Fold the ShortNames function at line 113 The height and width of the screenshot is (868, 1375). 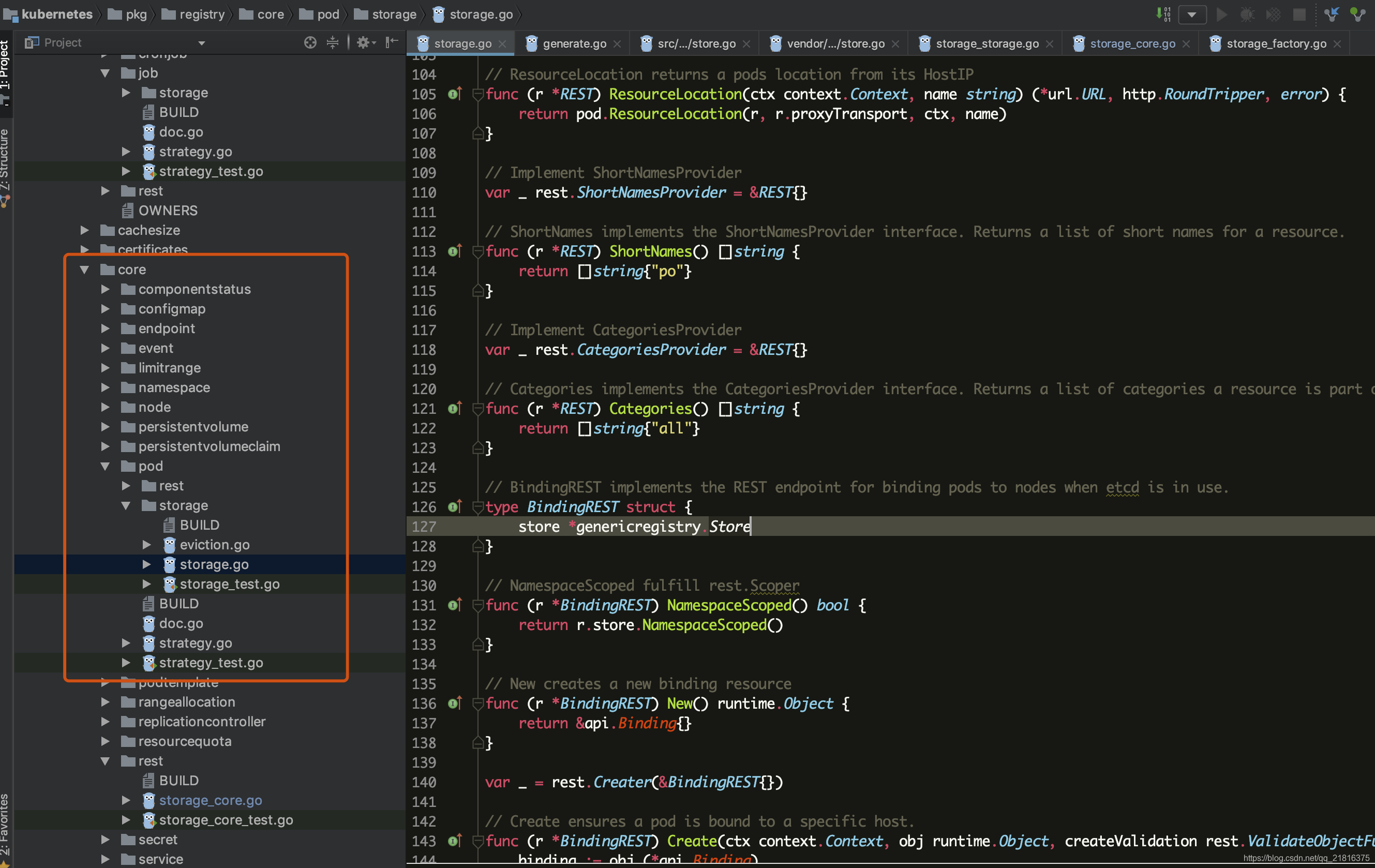[478, 252]
